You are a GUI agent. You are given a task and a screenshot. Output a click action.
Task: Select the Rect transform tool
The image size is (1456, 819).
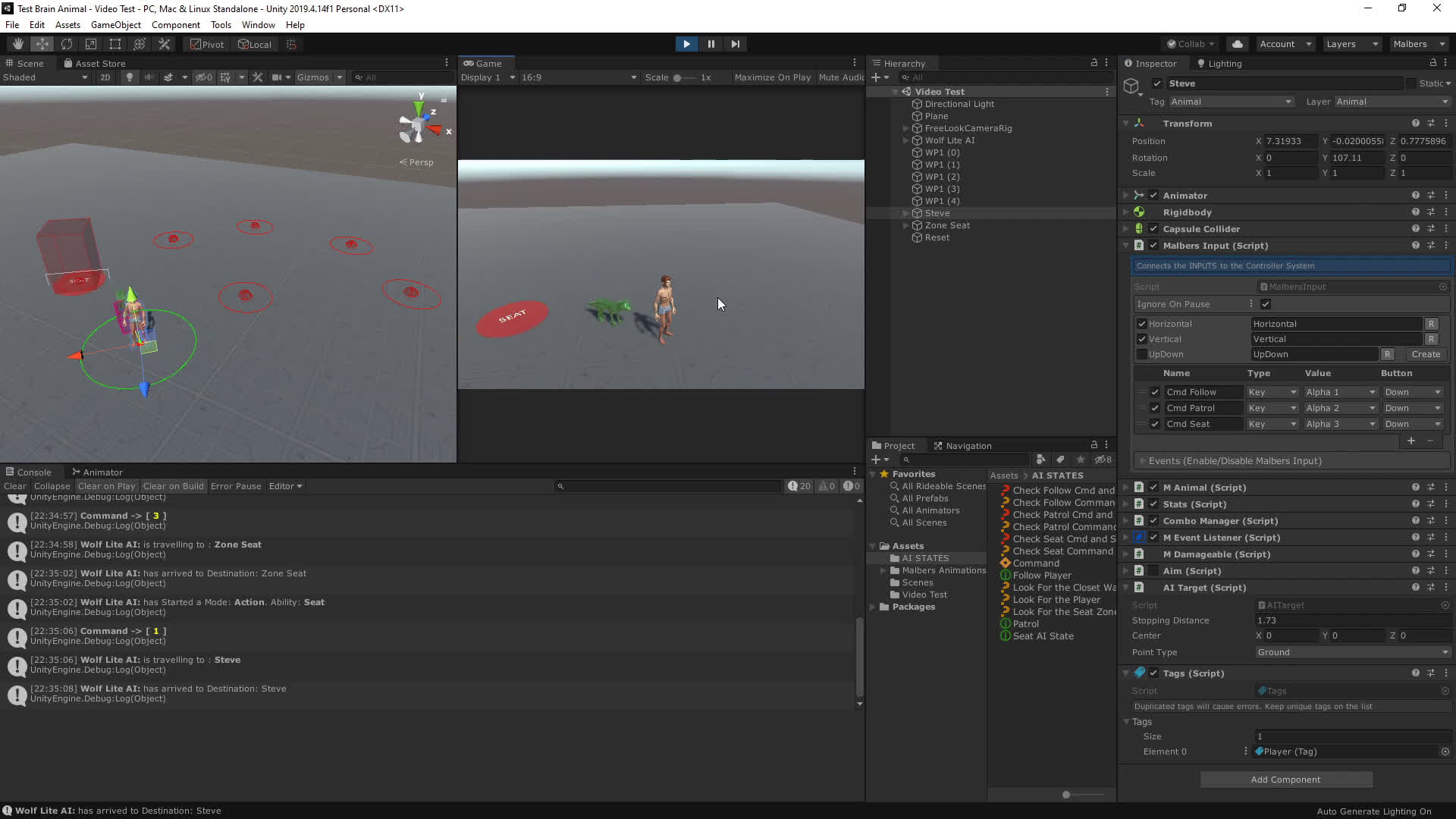coord(115,44)
